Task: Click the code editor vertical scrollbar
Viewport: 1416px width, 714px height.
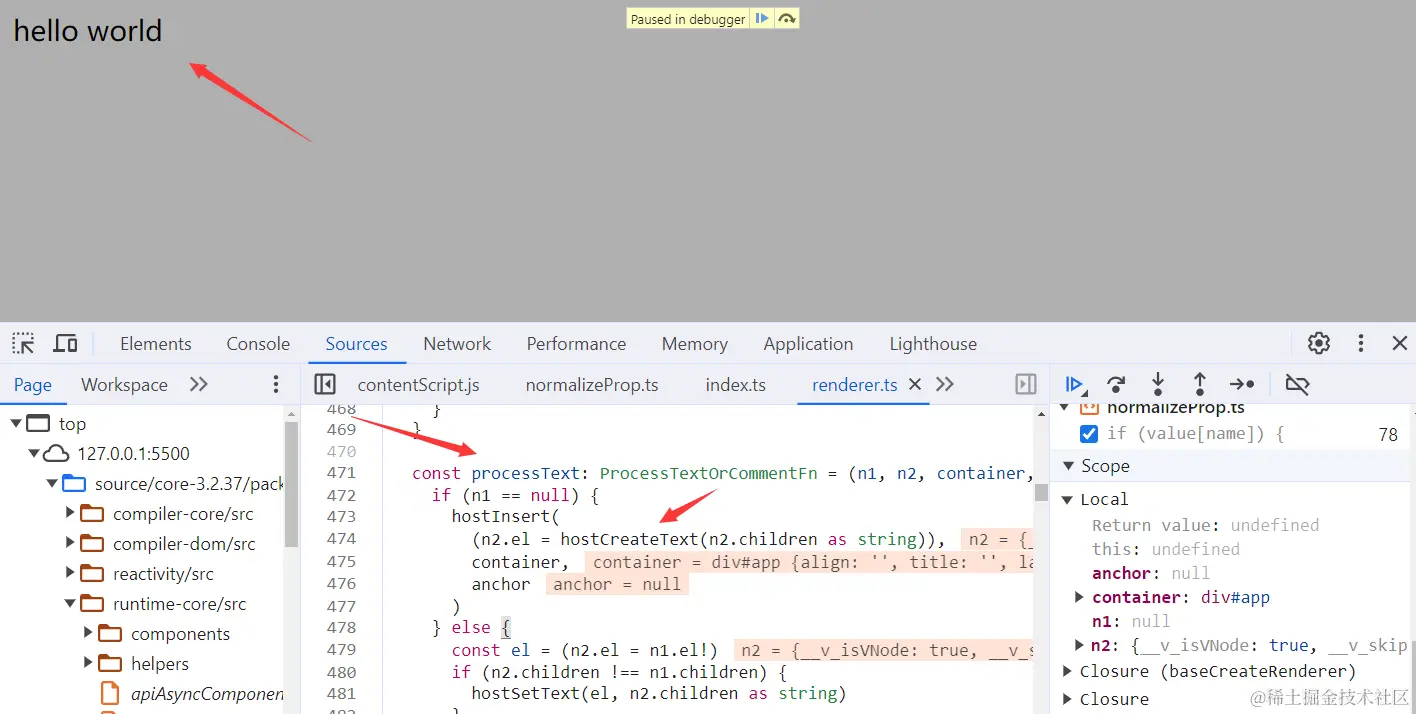Action: tap(1041, 492)
